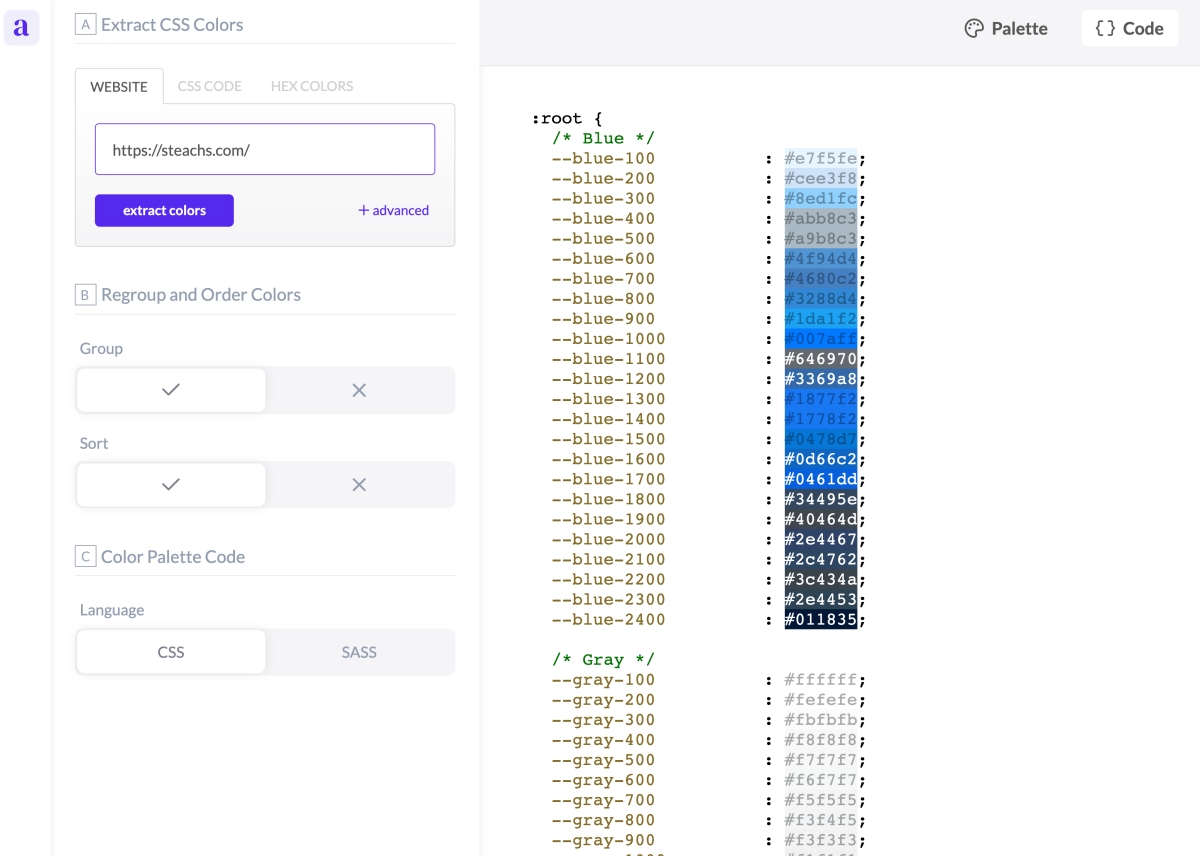
Task: Click the #011835 blue-2400 color swatch
Action: point(820,620)
